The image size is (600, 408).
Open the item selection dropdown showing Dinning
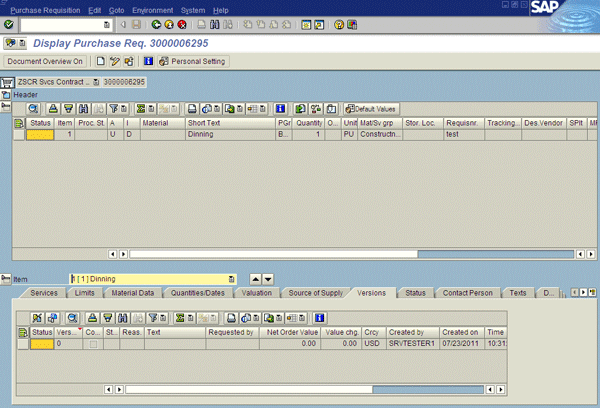pyautogui.click(x=232, y=277)
